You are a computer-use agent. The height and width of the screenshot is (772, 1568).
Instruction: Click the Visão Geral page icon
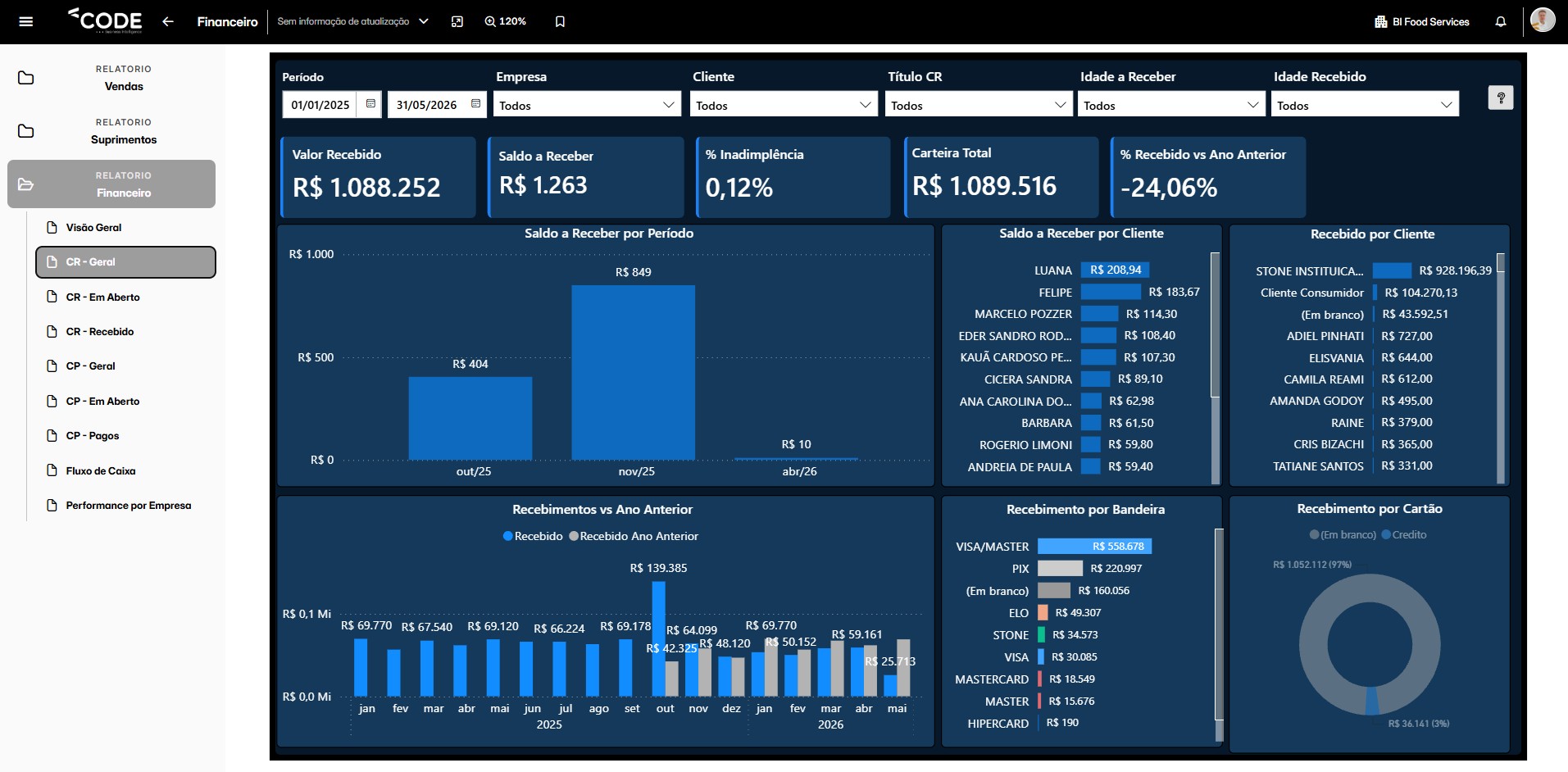[x=52, y=227]
